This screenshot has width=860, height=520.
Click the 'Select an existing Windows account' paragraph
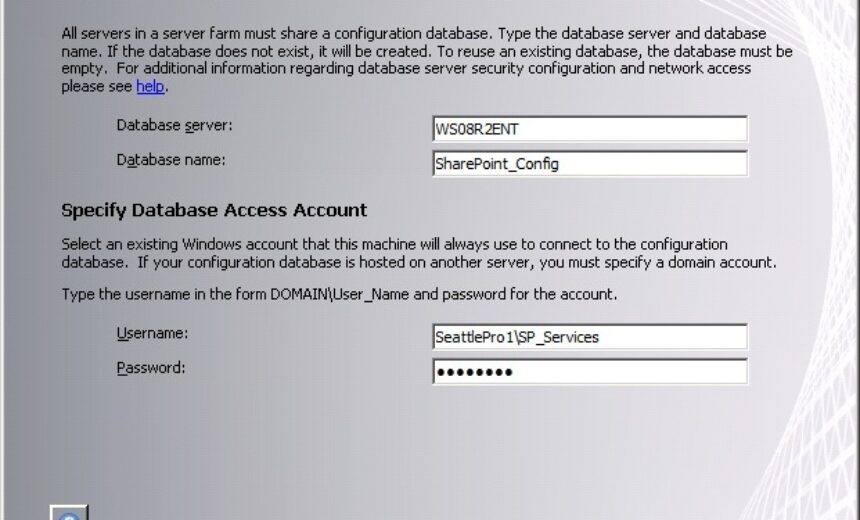(x=400, y=253)
